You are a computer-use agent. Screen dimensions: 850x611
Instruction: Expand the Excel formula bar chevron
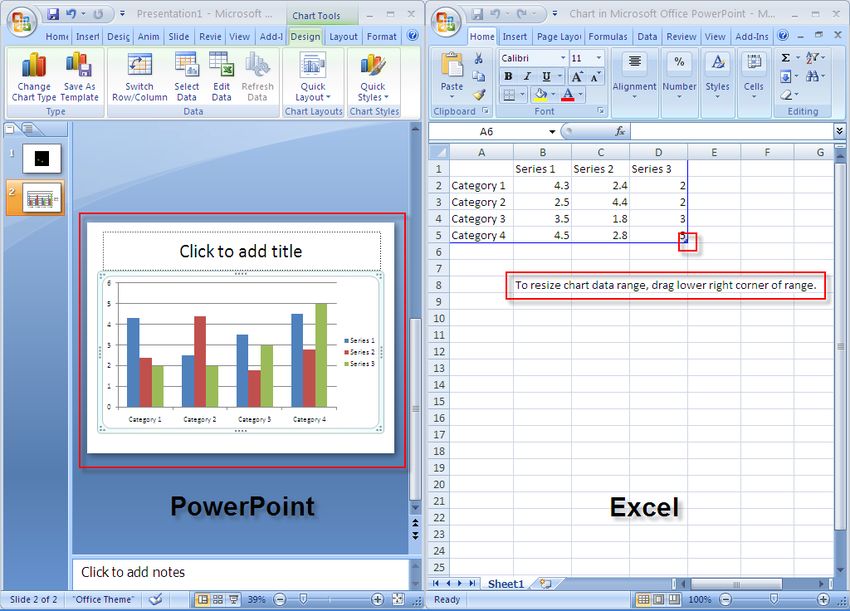click(839, 131)
